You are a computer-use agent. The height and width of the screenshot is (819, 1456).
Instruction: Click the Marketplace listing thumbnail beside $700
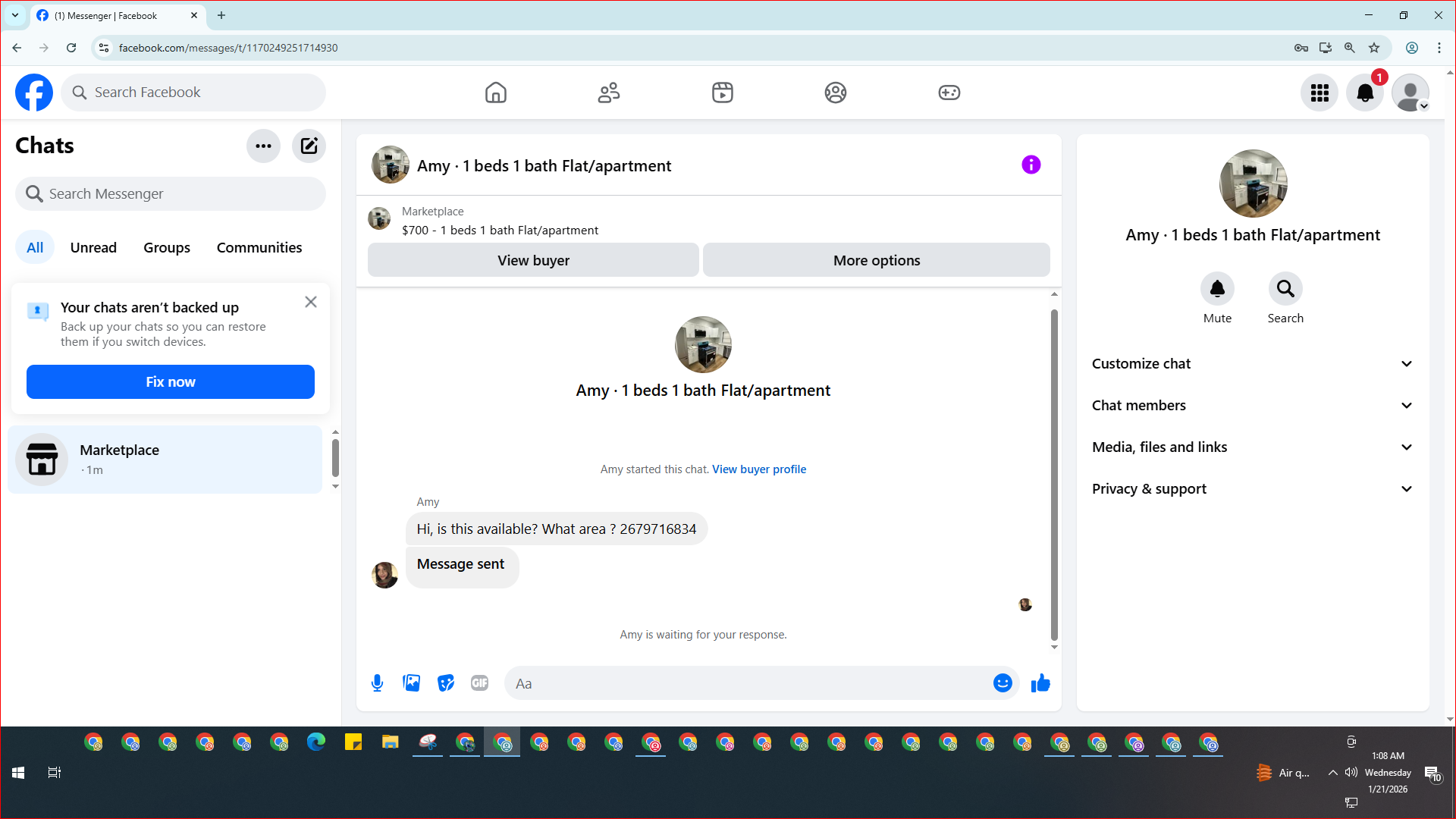click(x=379, y=218)
